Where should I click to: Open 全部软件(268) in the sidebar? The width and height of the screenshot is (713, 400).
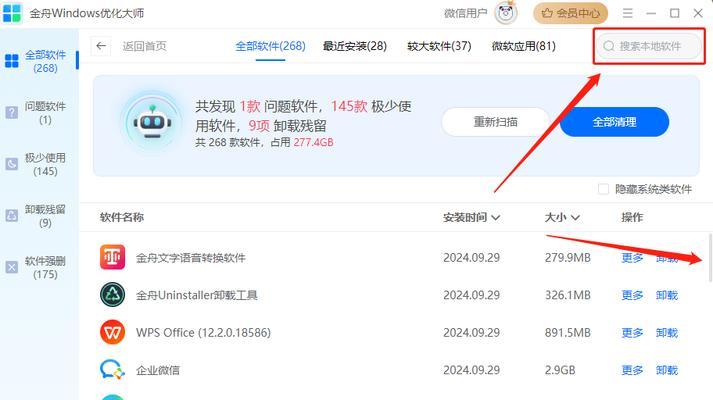(38, 61)
